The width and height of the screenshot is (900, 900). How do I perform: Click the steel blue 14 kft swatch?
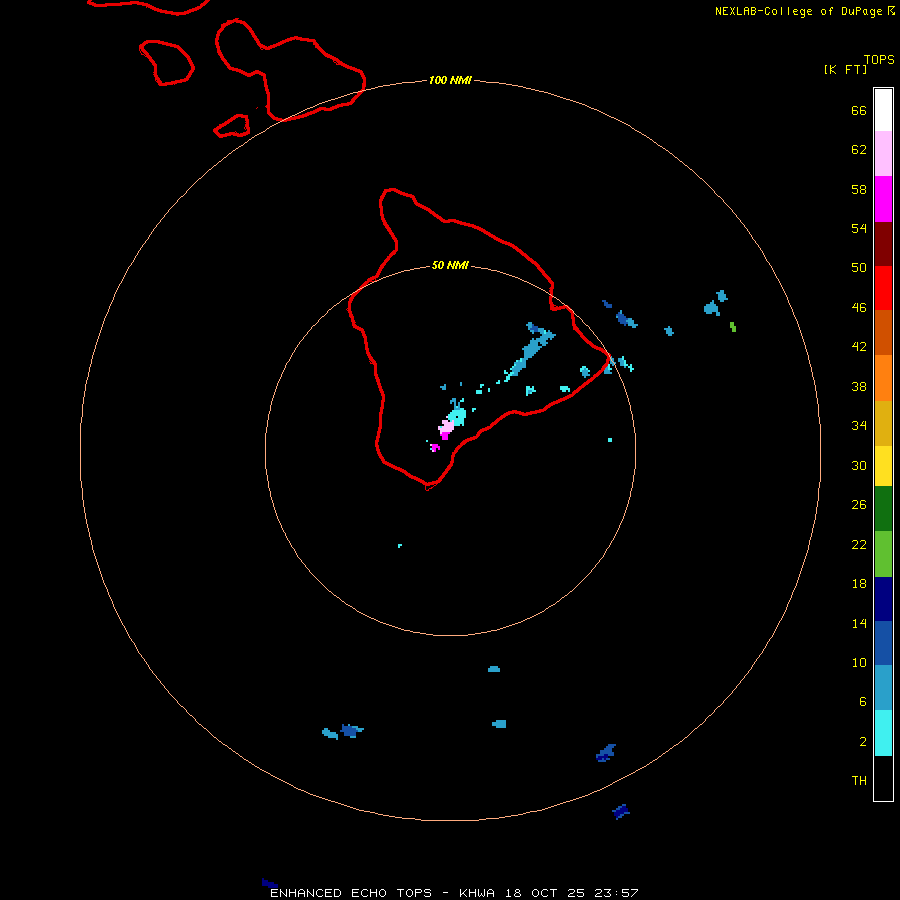(x=883, y=687)
